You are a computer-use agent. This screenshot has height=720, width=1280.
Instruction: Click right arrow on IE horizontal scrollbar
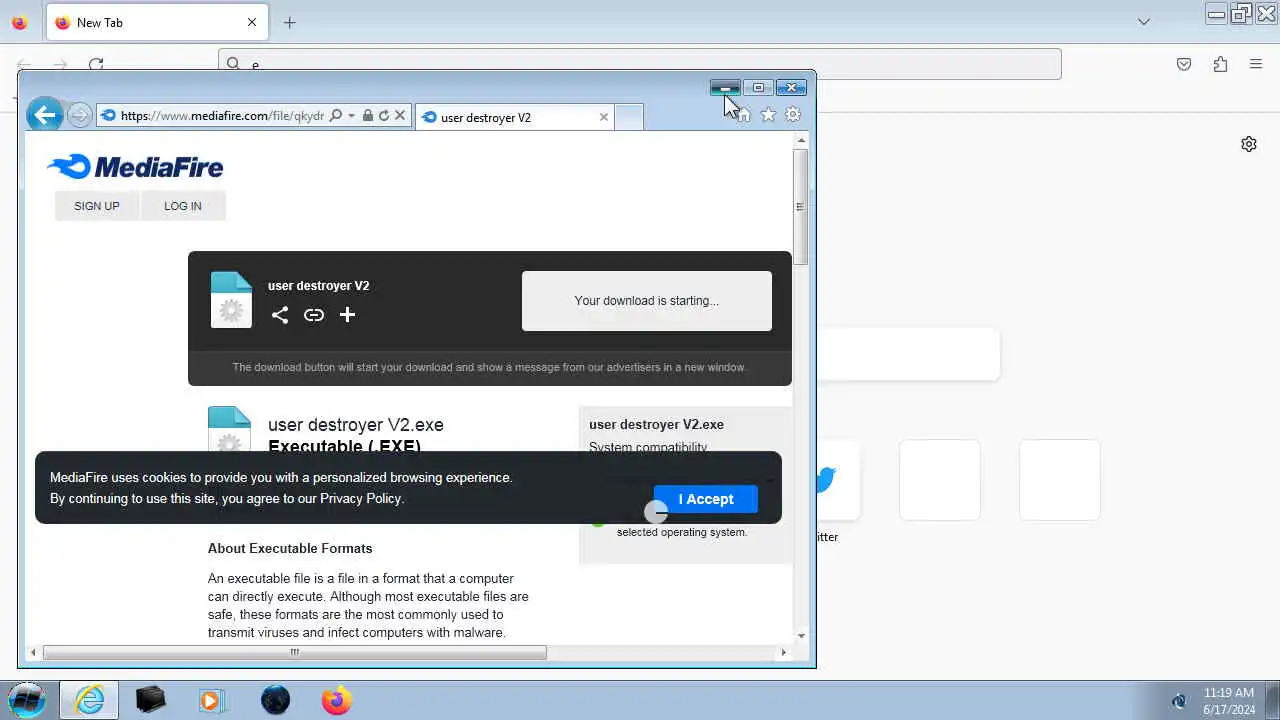[x=783, y=652]
